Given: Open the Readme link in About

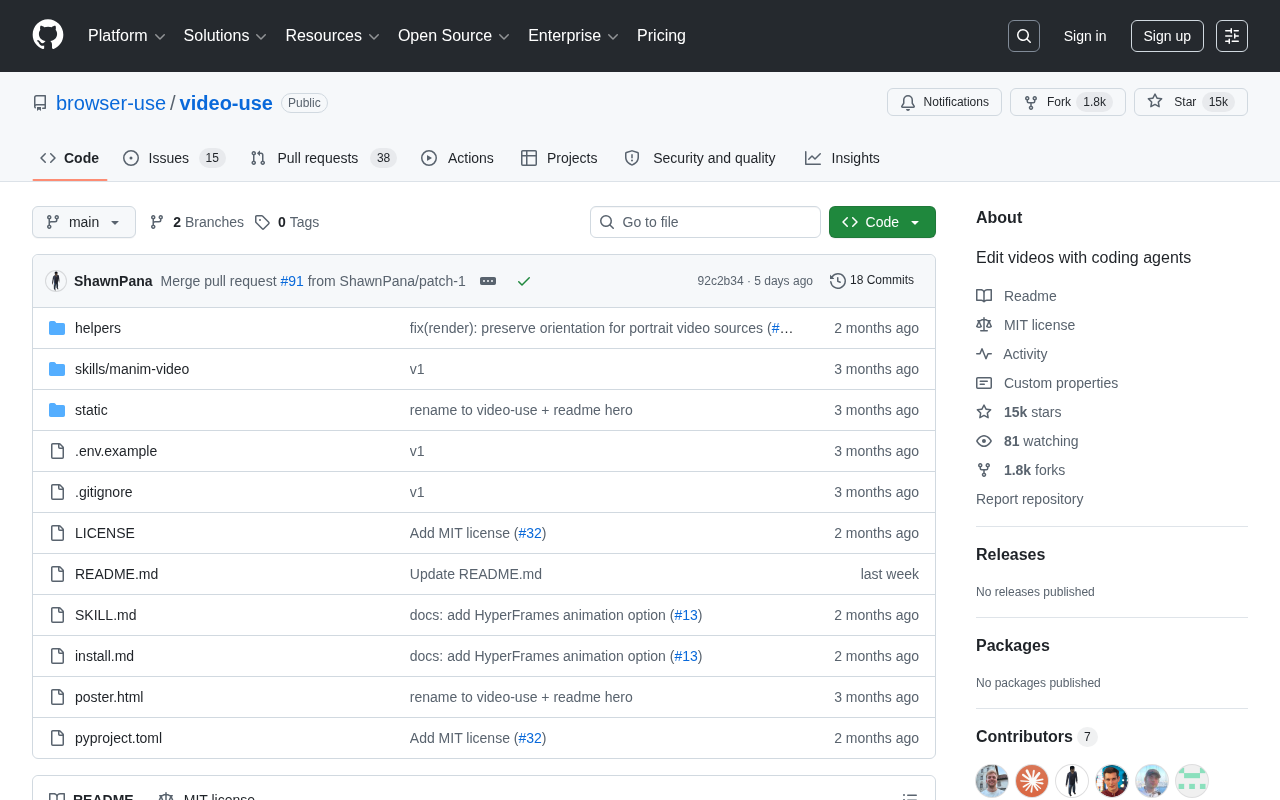Looking at the screenshot, I should click(1016, 296).
